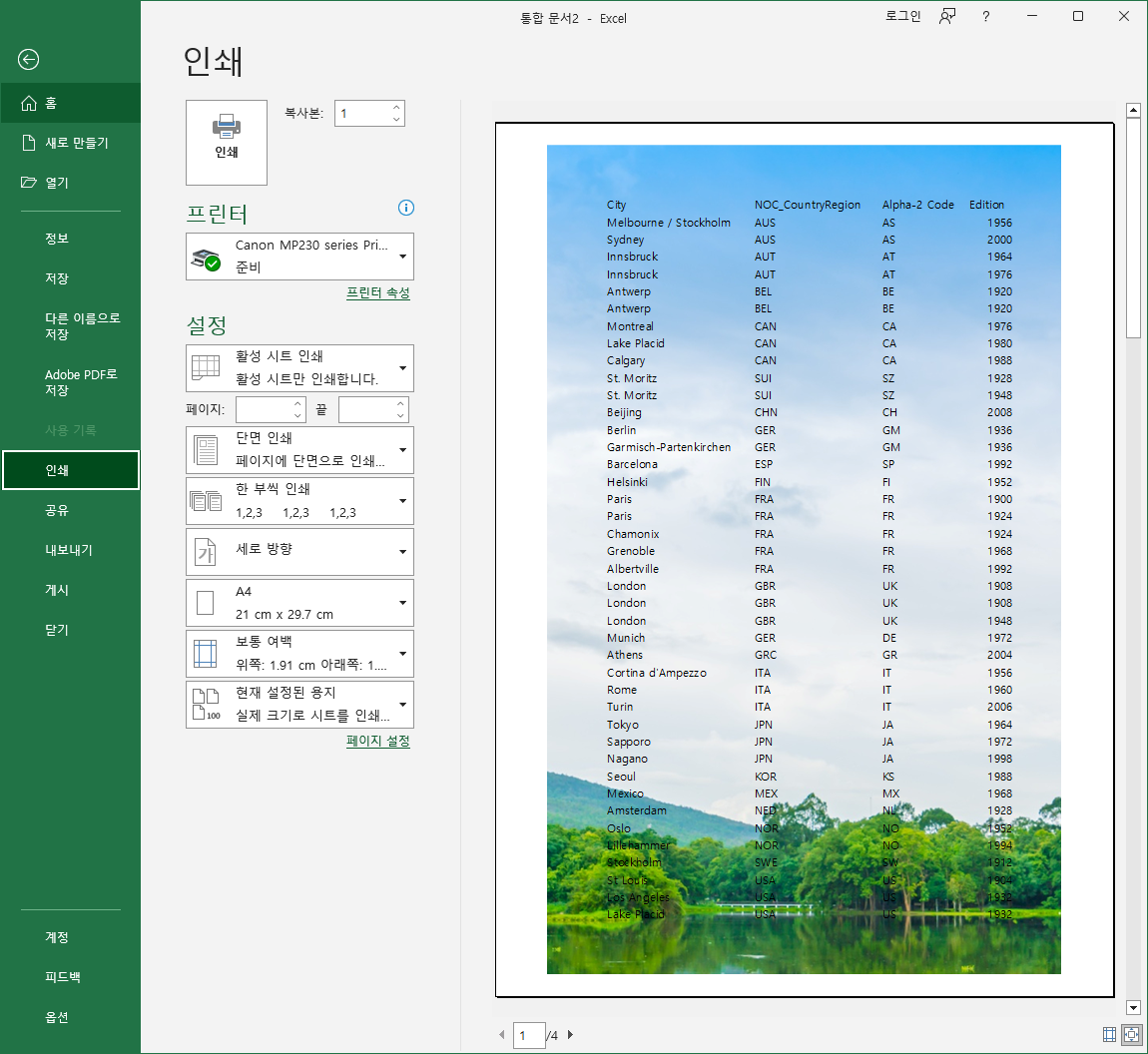
Task: Click the copies input field
Action: tap(362, 114)
